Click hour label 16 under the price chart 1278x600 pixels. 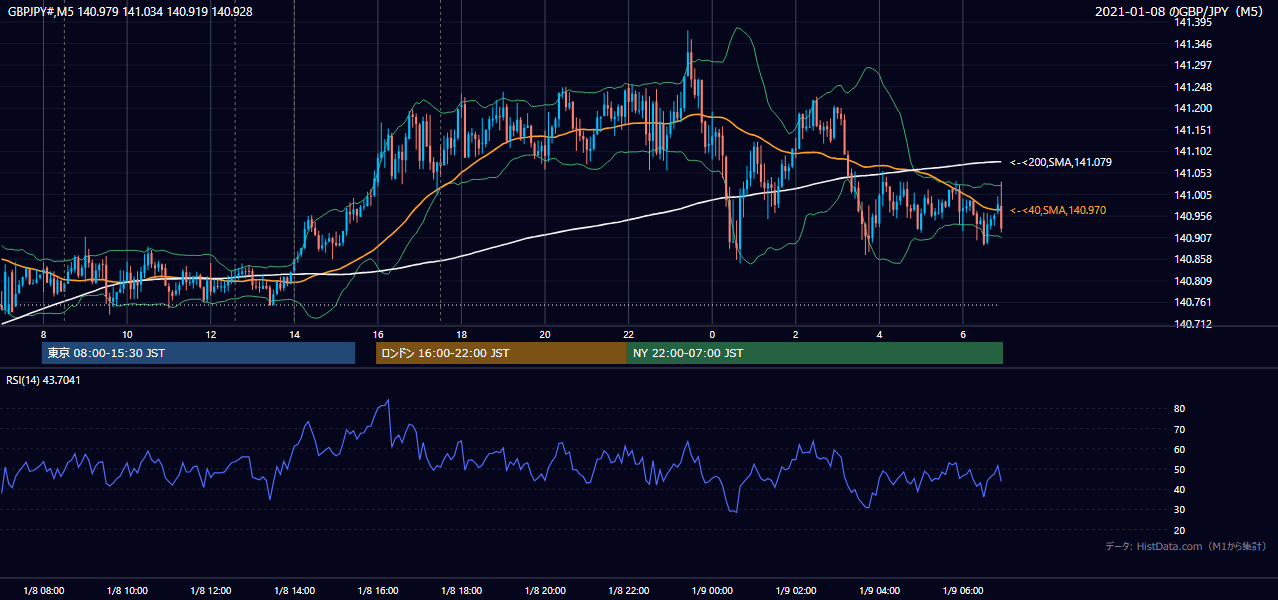tap(377, 334)
